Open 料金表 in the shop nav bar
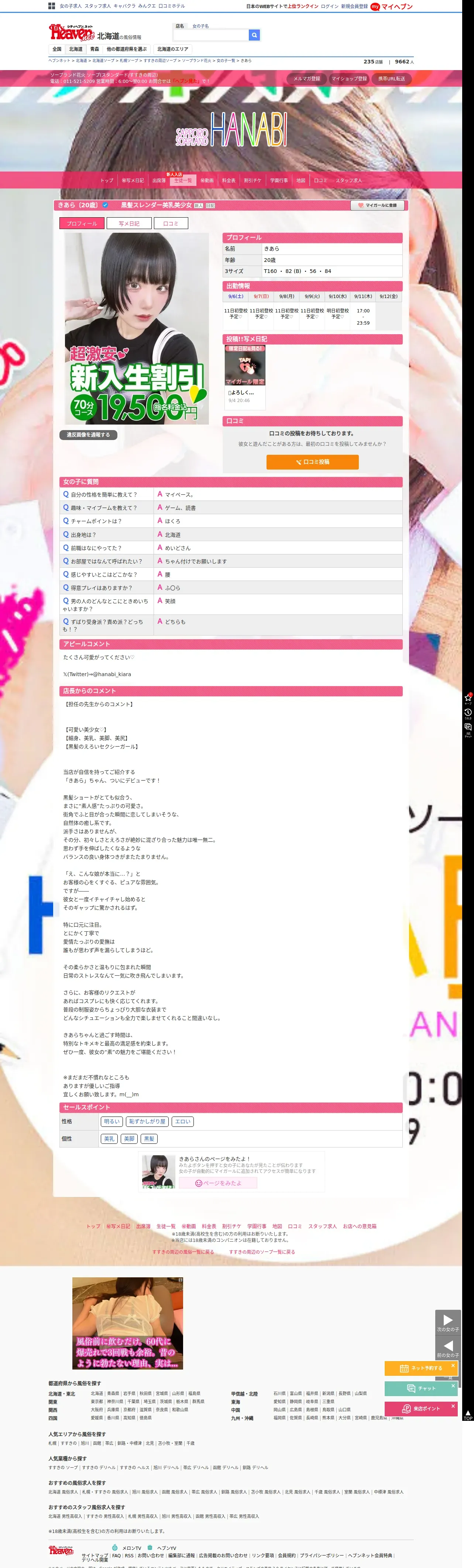Viewport: 474px width, 1568px height. [x=229, y=180]
